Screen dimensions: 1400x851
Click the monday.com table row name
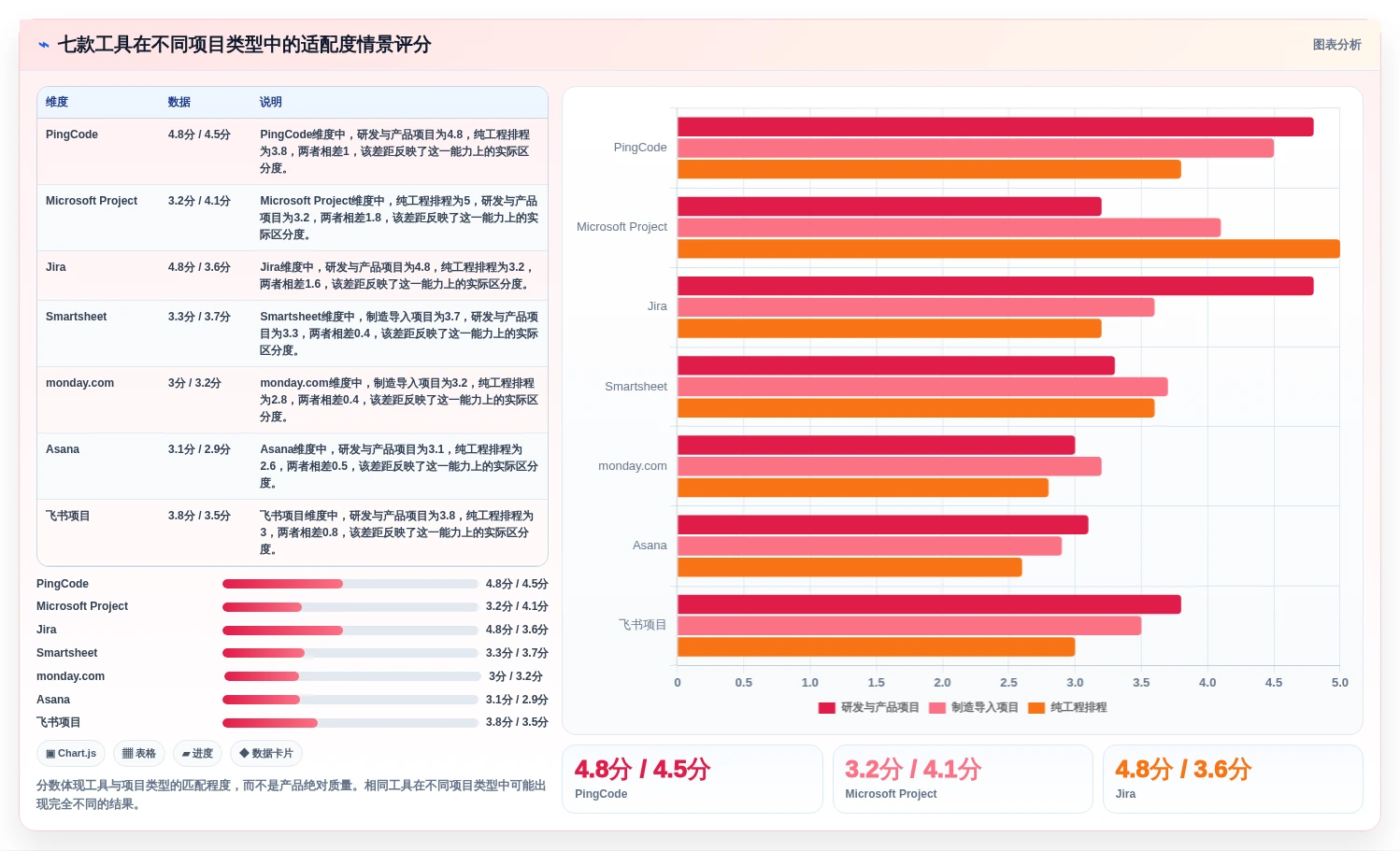[x=80, y=383]
